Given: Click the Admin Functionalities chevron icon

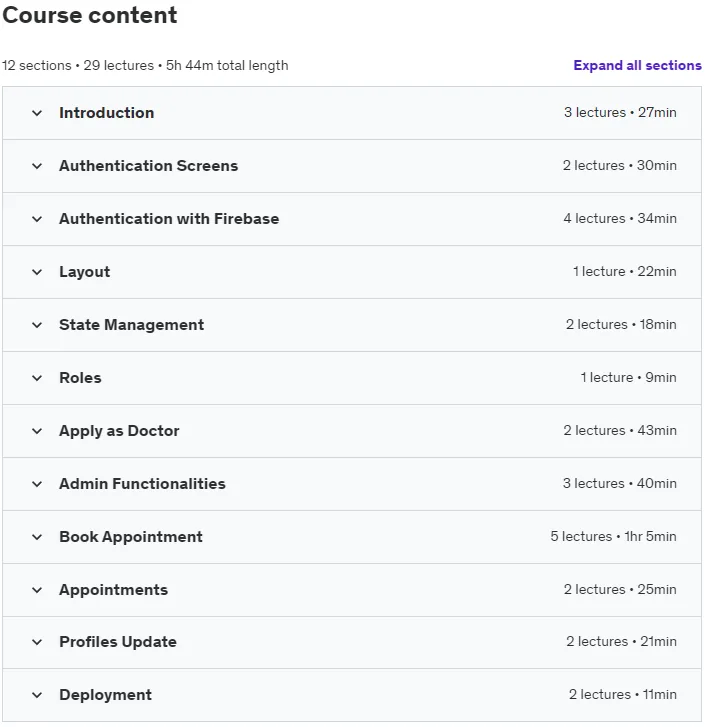Looking at the screenshot, I should click(37, 484).
